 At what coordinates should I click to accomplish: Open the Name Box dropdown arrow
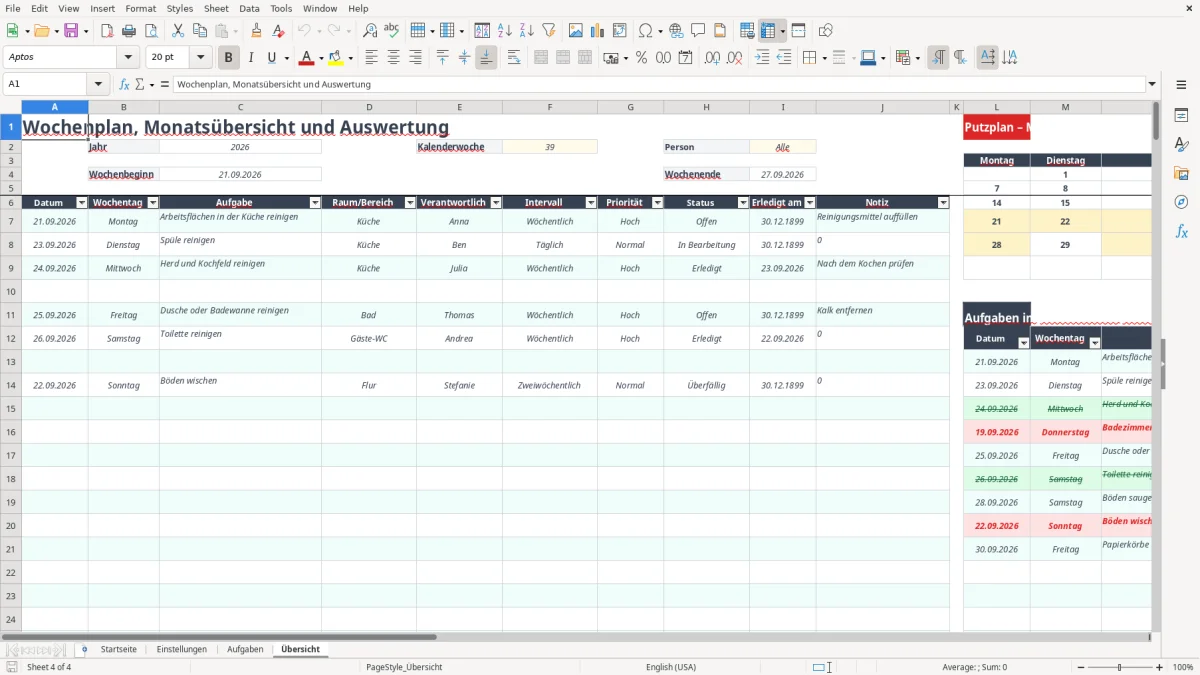click(x=98, y=84)
